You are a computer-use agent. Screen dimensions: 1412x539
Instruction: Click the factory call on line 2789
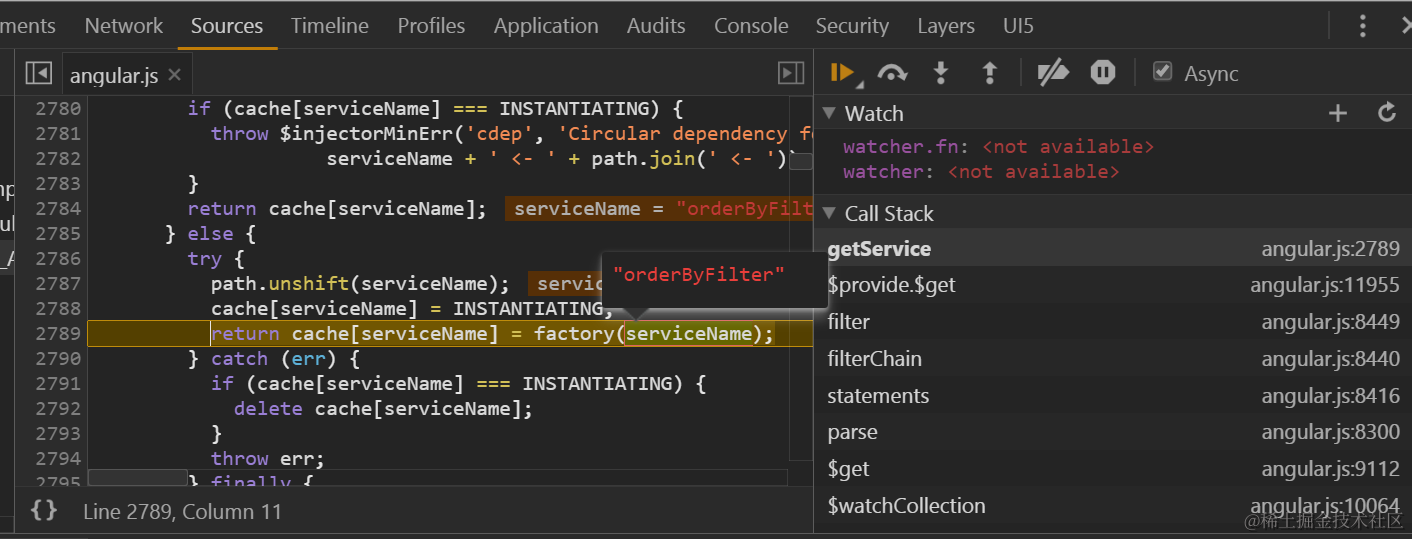[x=574, y=334]
